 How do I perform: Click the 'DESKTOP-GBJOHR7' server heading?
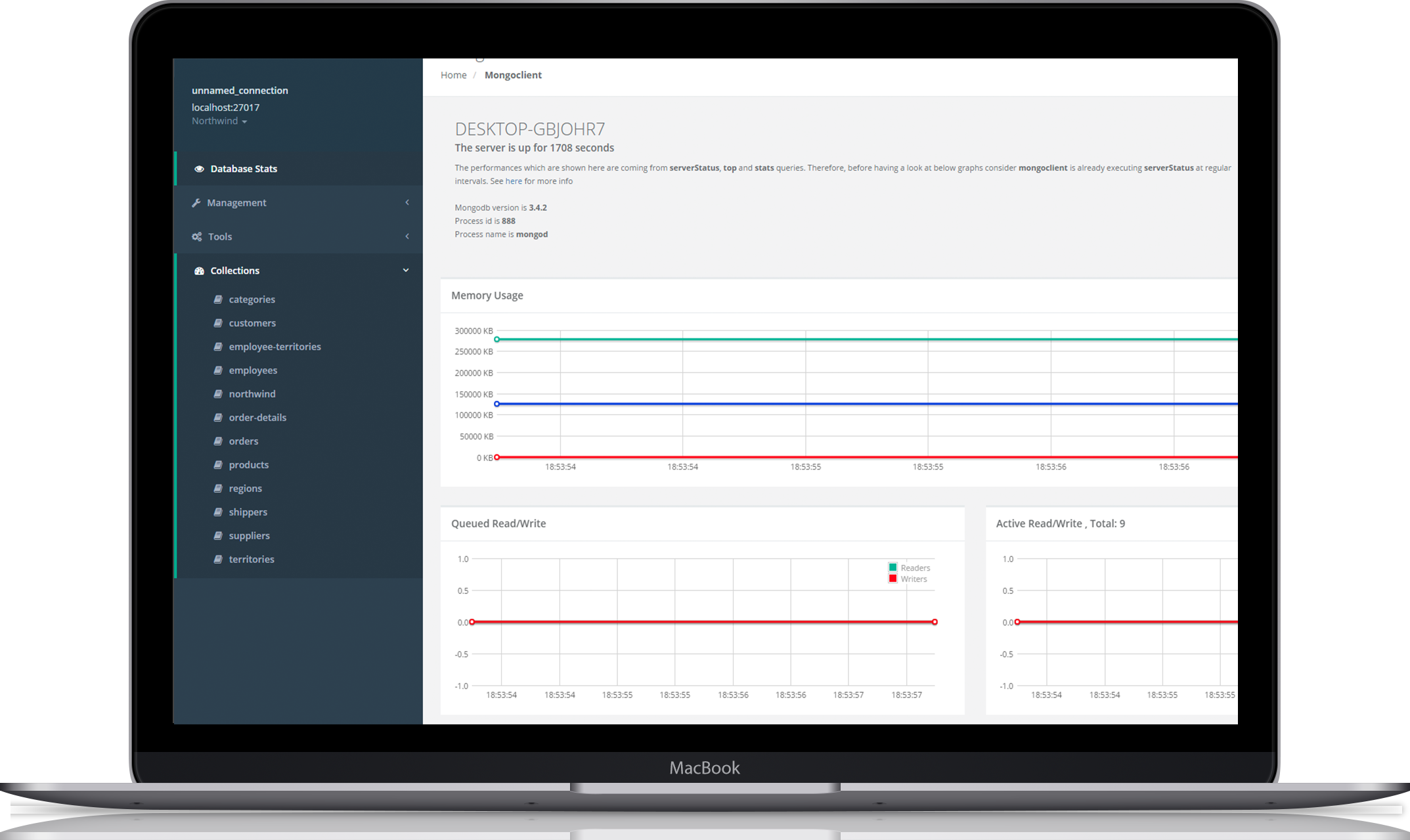529,129
